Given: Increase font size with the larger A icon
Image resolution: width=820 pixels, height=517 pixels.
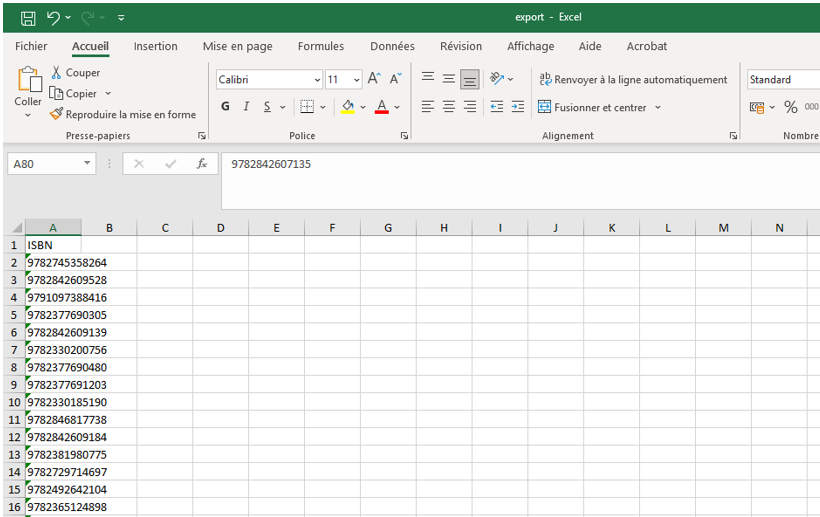Looking at the screenshot, I should (374, 79).
